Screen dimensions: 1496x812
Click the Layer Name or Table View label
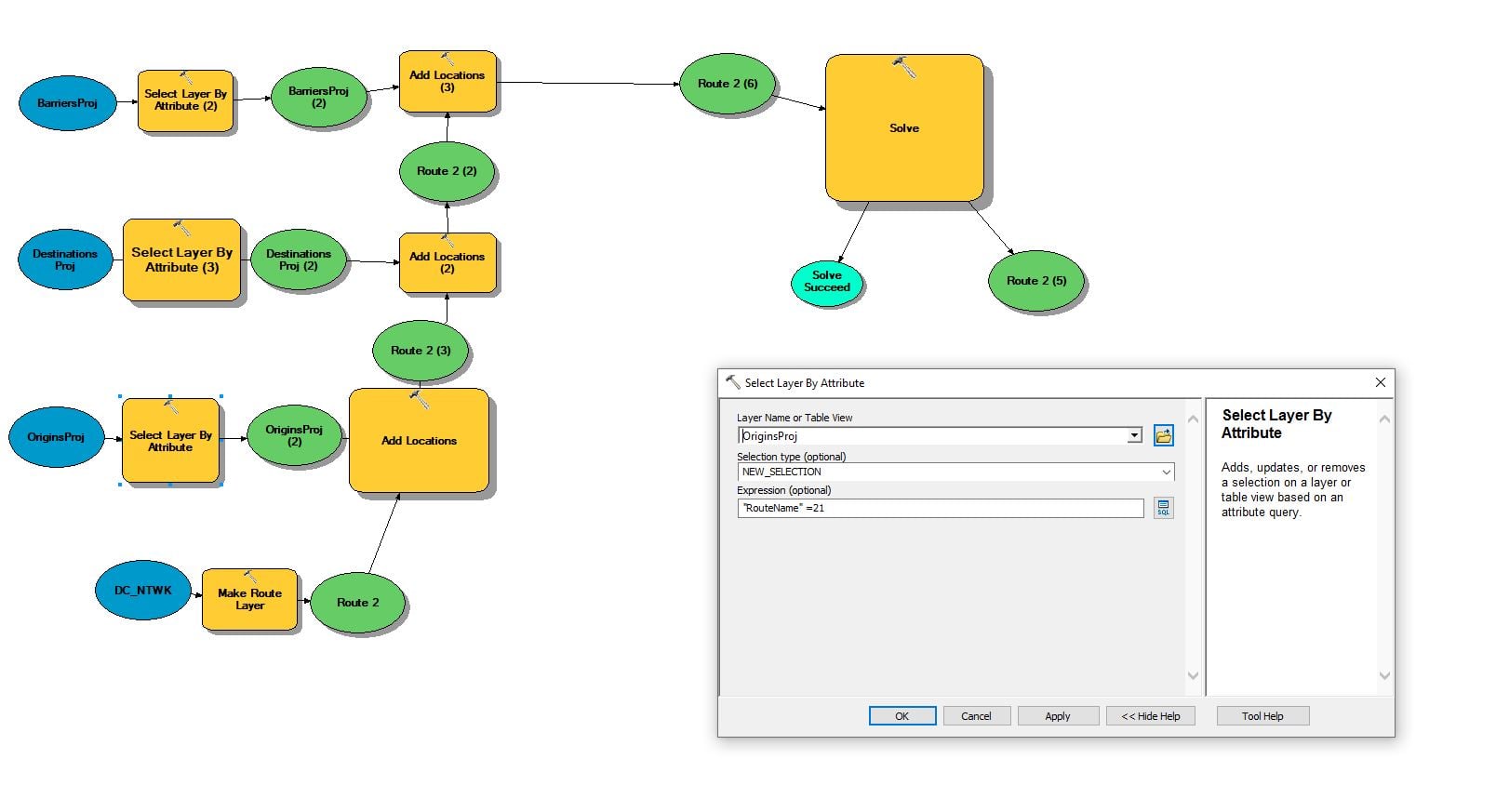(x=795, y=418)
